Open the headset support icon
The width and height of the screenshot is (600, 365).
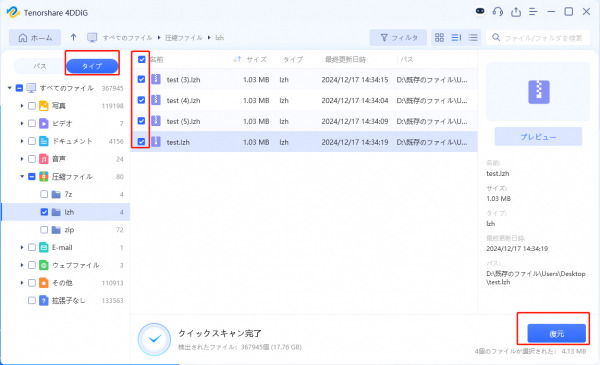[498, 12]
